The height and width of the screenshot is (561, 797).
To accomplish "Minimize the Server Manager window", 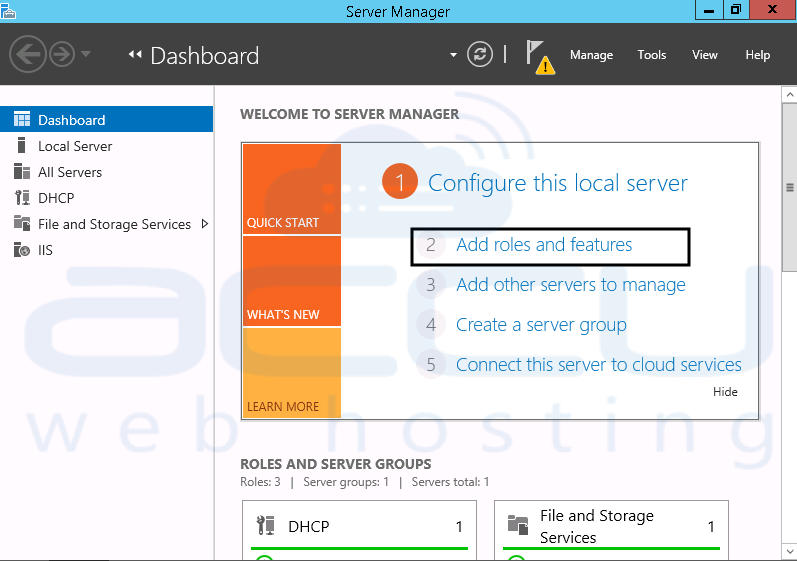I will click(709, 10).
